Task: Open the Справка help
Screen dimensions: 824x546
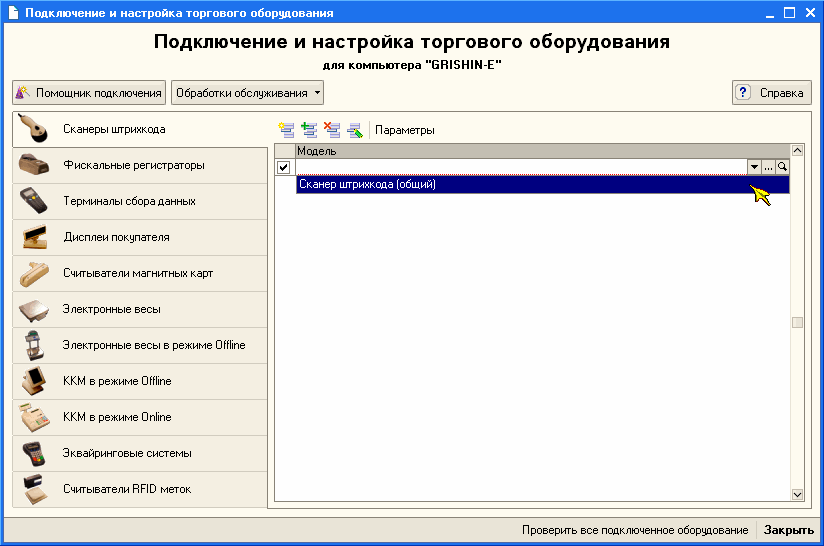Action: (x=772, y=92)
